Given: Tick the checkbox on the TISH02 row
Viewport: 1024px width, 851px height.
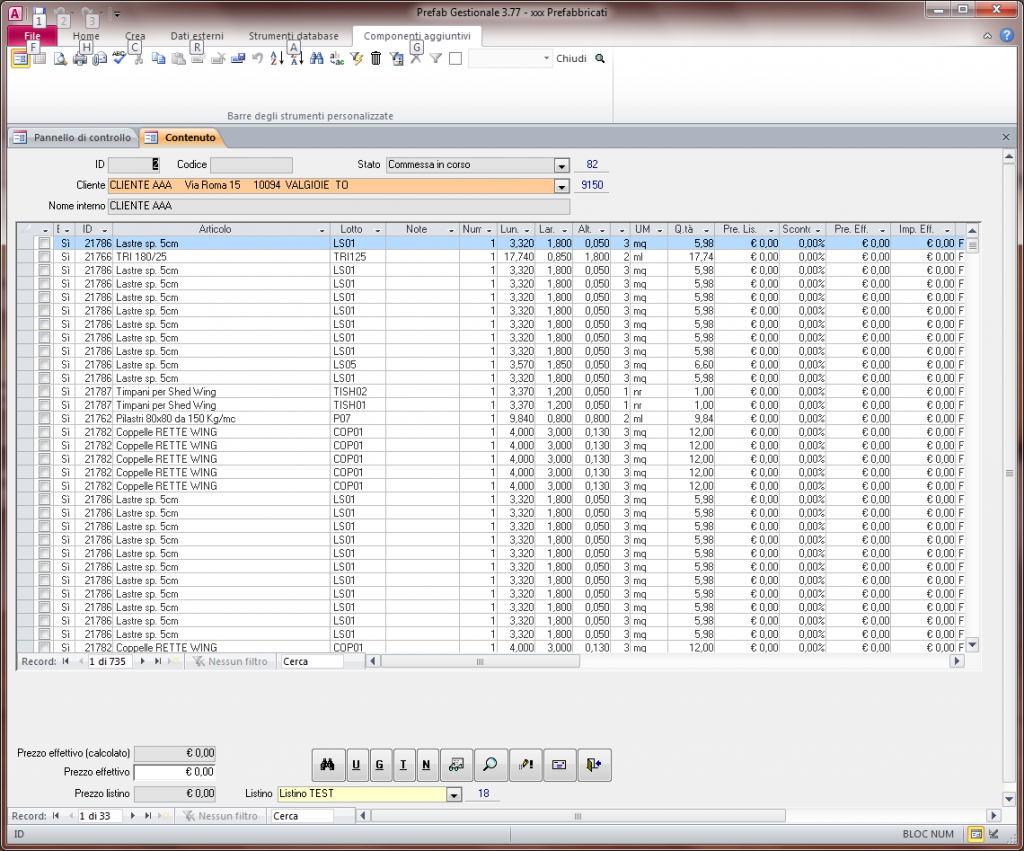Looking at the screenshot, I should [x=44, y=391].
